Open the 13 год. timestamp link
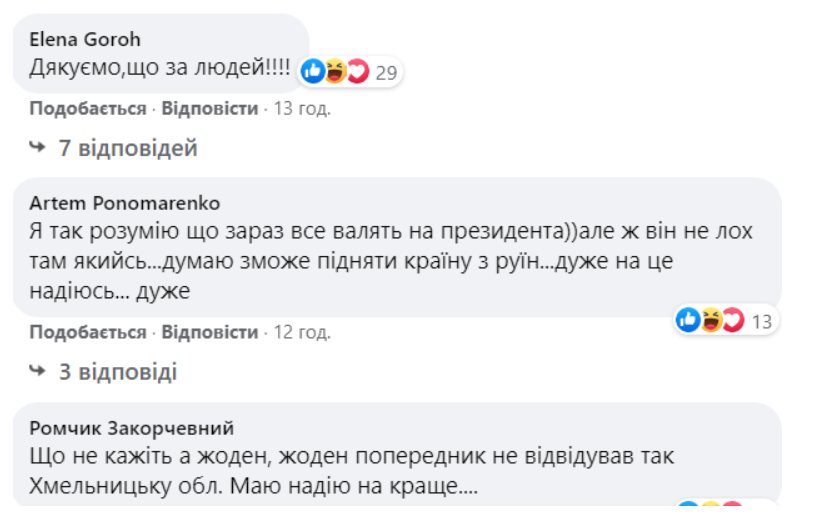 coord(302,108)
